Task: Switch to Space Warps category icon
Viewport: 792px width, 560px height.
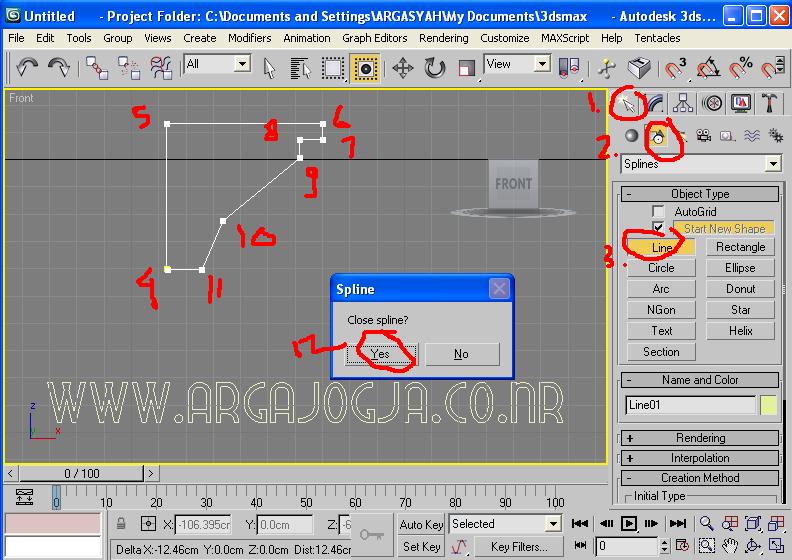Action: pos(752,135)
